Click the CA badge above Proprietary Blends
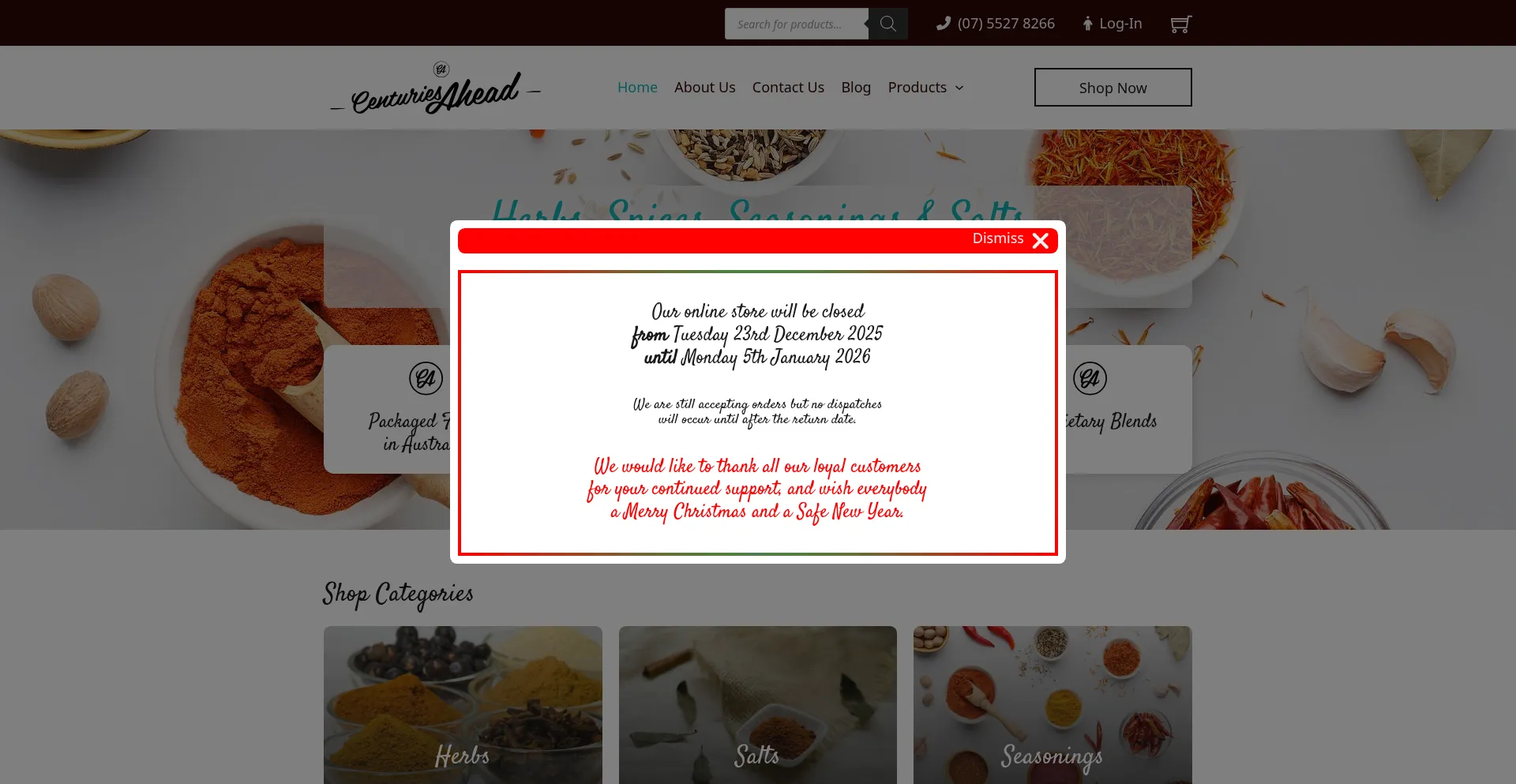Image resolution: width=1516 pixels, height=784 pixels. [1090, 378]
